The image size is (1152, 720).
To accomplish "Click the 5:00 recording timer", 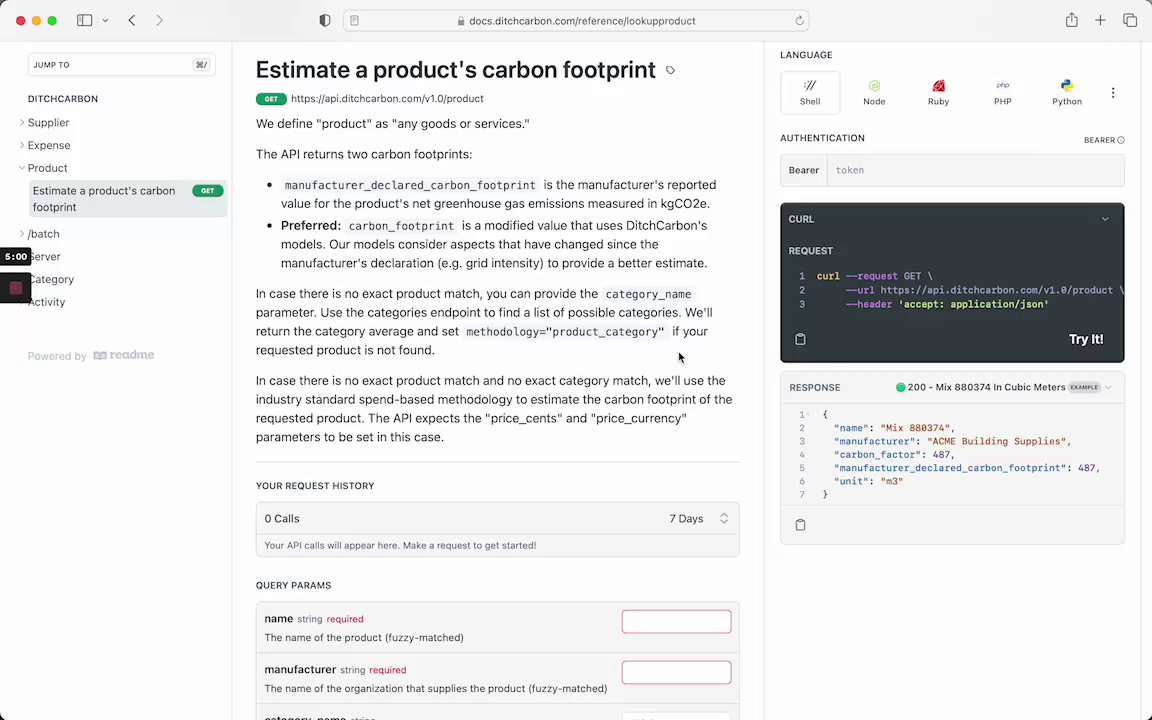I will point(15,256).
